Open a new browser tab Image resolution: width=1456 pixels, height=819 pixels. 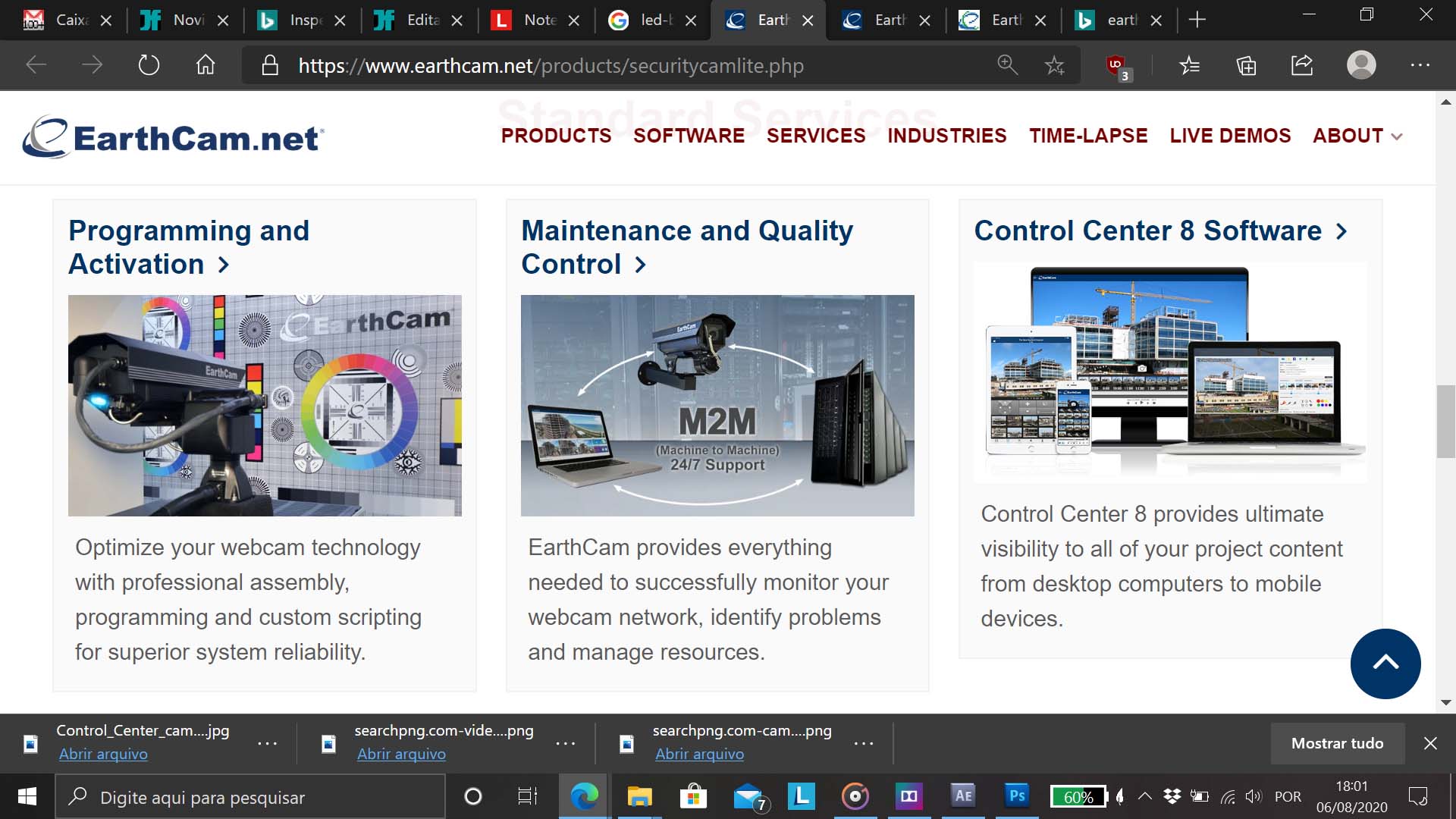coord(1197,20)
